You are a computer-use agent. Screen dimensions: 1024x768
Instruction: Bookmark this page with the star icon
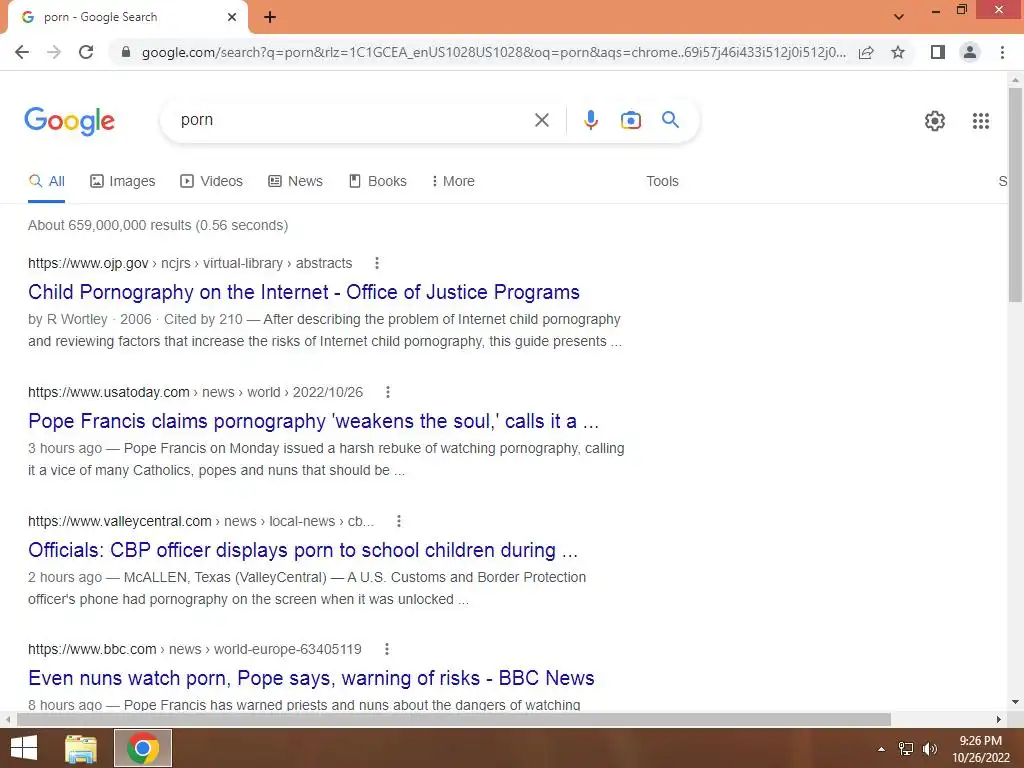coord(898,52)
